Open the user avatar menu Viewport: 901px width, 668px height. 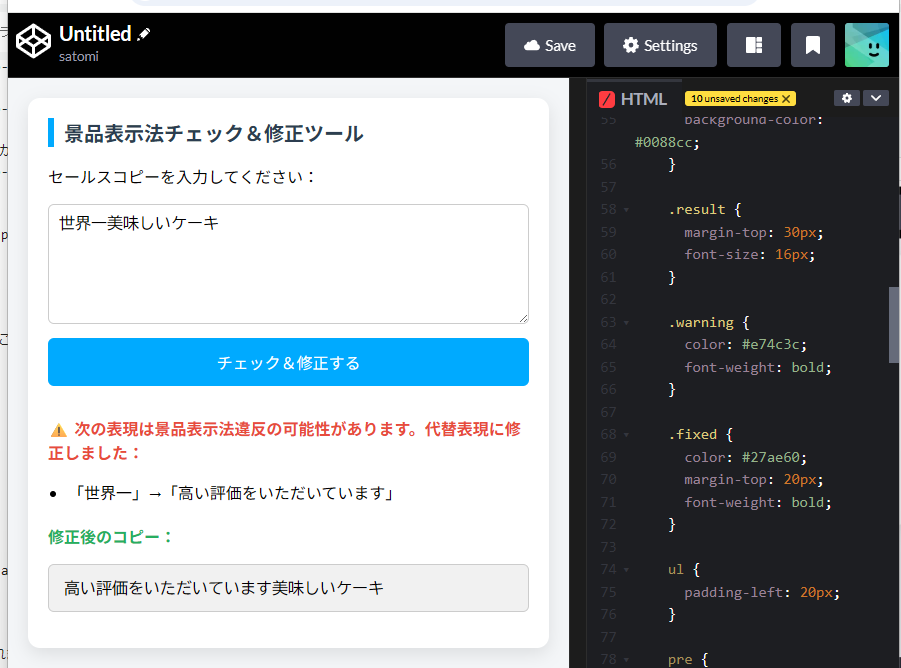867,45
